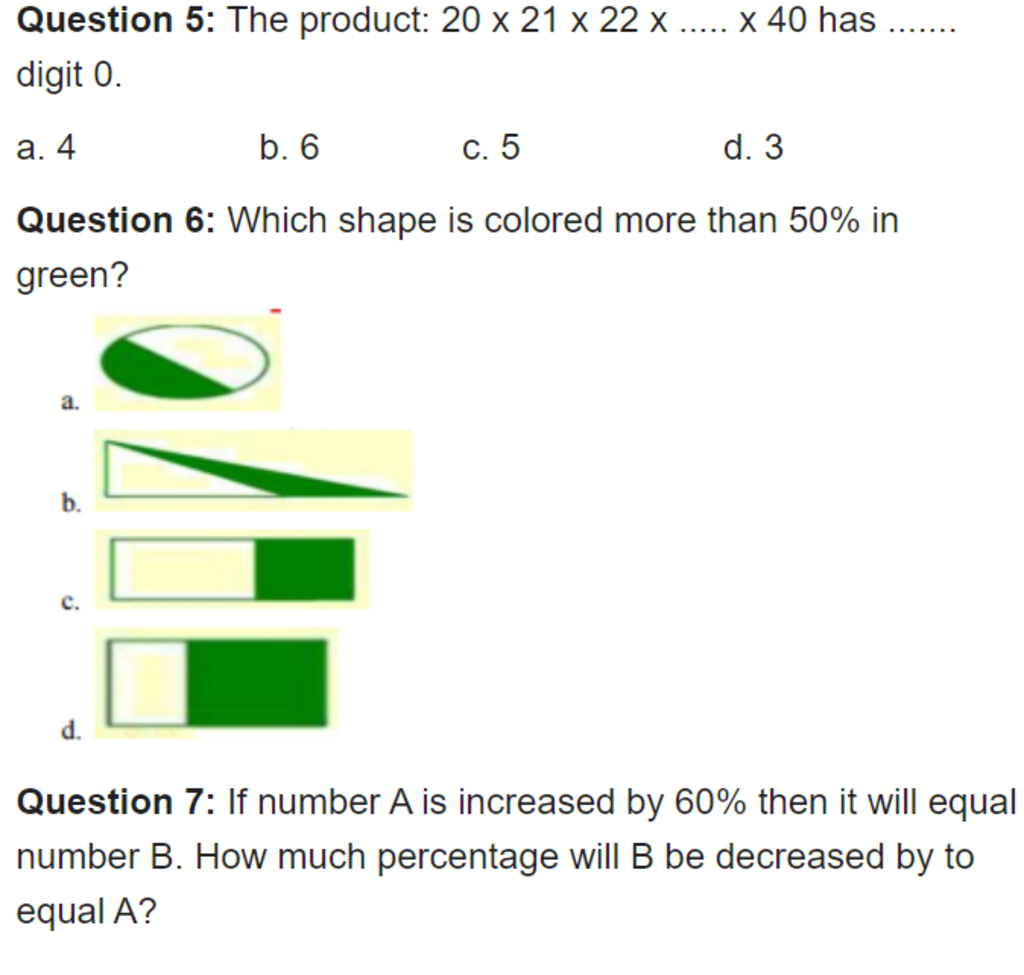Screen dimensions: 1024x975
Task: Click the Question 7 heading
Action: 116,801
